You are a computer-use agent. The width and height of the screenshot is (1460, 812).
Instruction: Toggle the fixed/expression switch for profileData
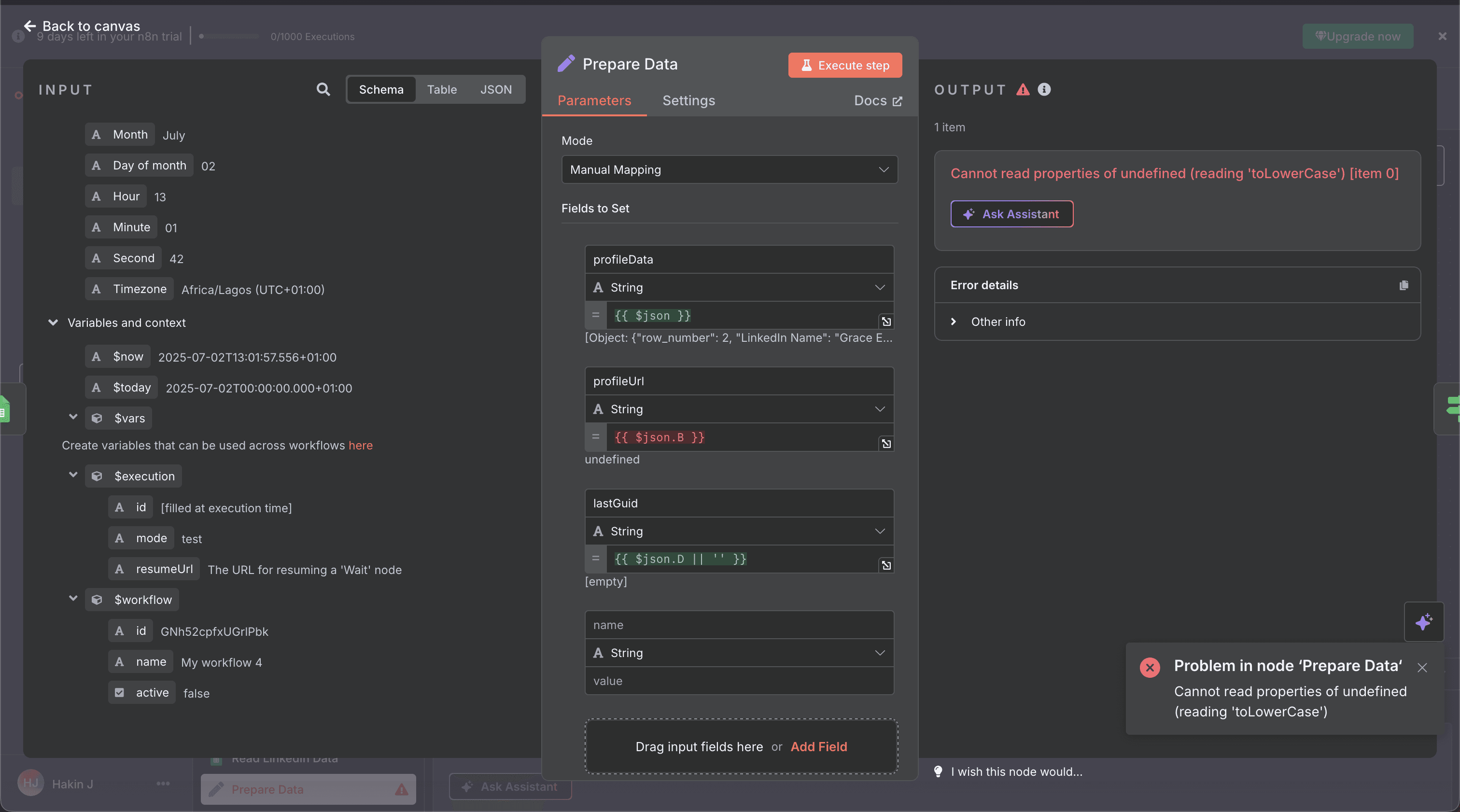[x=595, y=315]
